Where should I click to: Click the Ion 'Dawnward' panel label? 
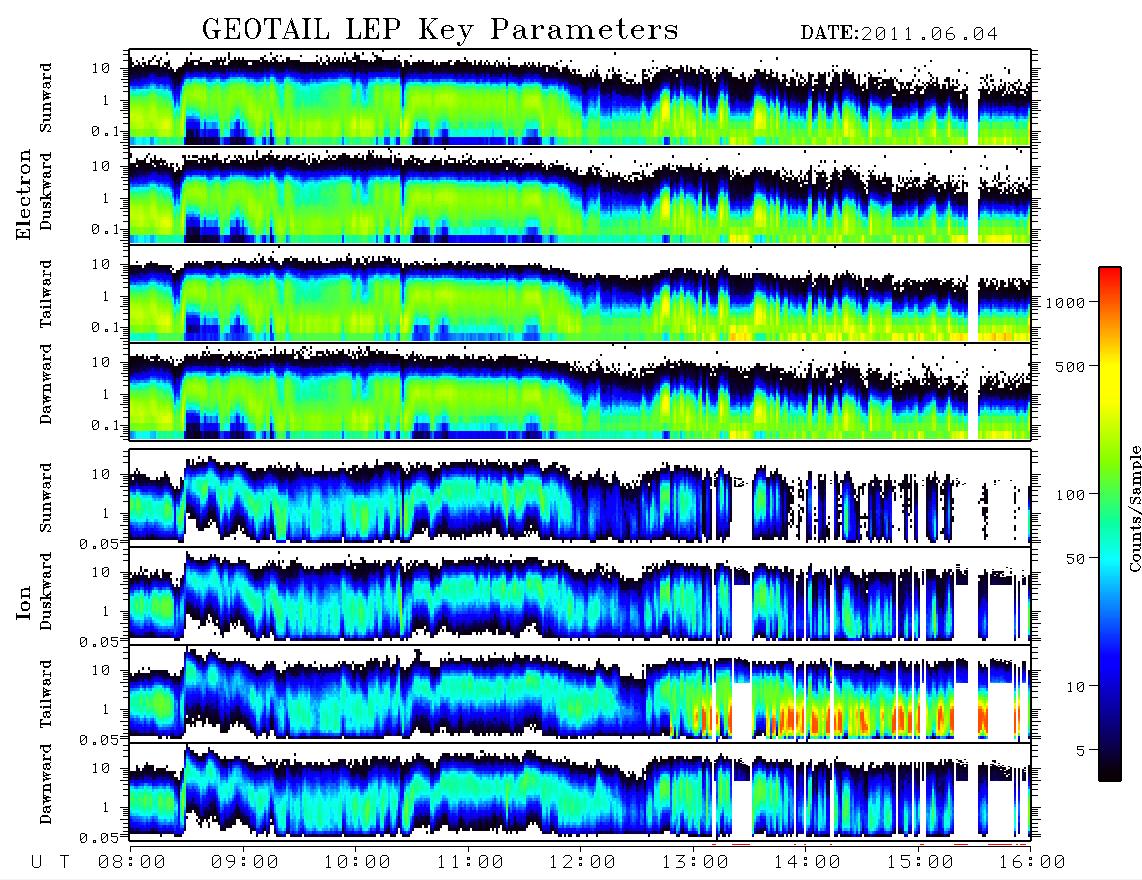(46, 784)
